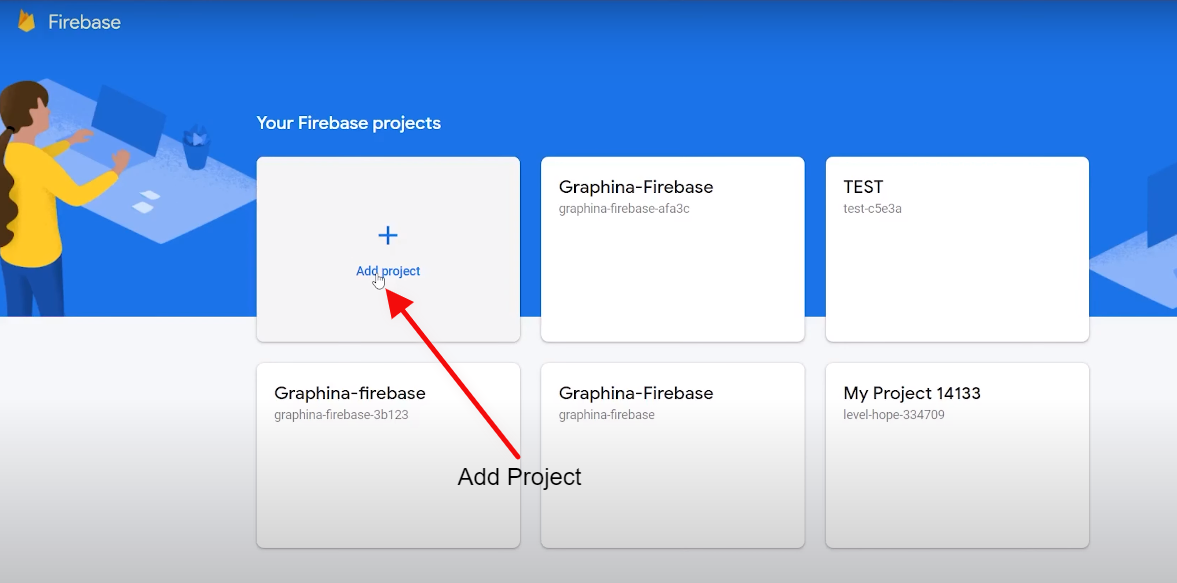Click the plus icon to add project
This screenshot has width=1177, height=583.
pos(388,236)
